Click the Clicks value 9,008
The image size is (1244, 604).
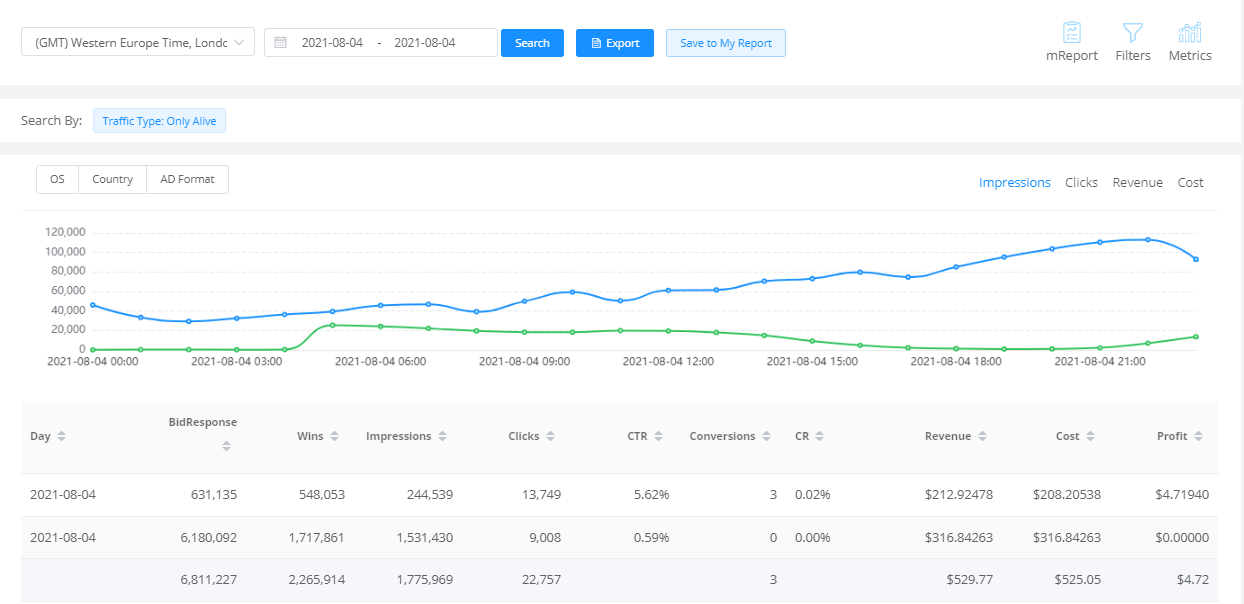tap(544, 537)
